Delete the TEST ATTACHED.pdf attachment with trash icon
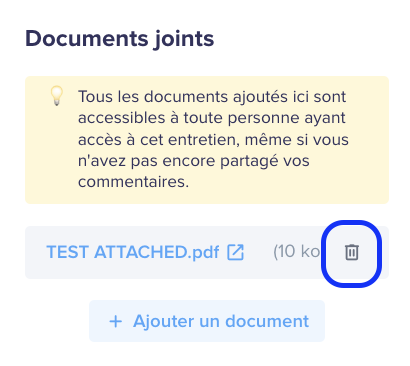Viewport: 410px width, 366px height. point(351,252)
